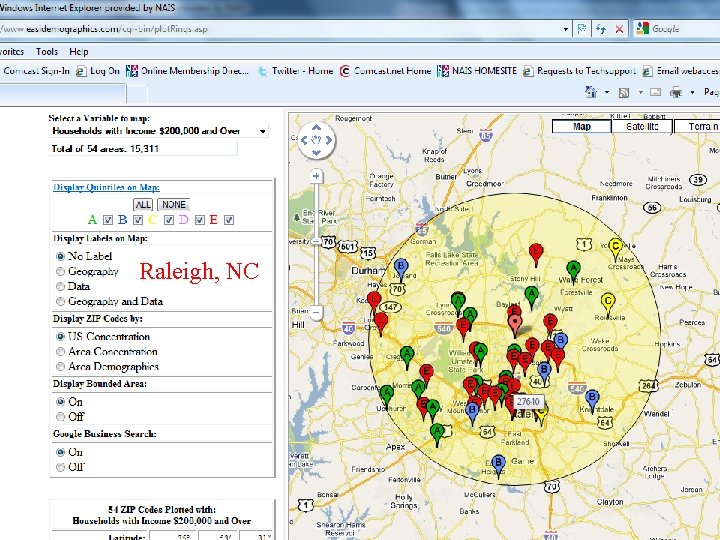Viewport: 720px width, 540px height.
Task: Switch to Terrain view tab
Action: coord(698,126)
